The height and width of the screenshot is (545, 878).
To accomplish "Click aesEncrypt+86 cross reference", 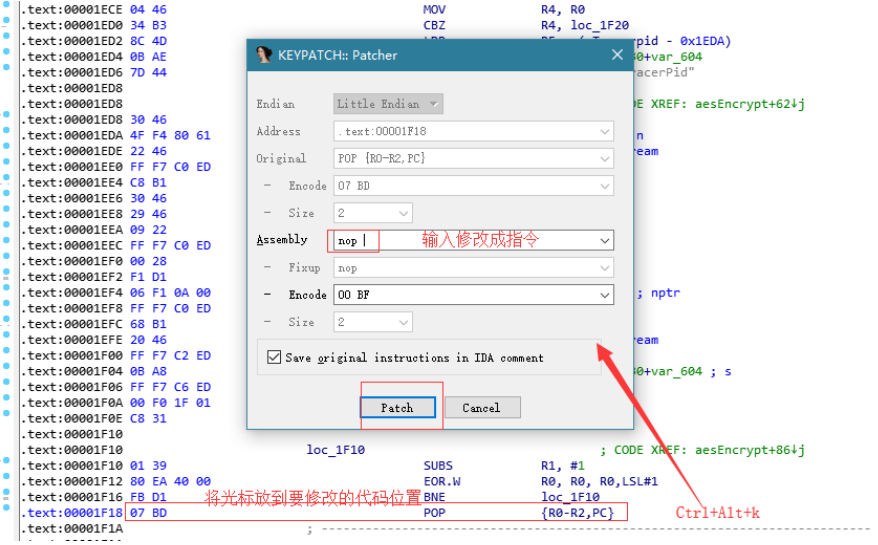I will pyautogui.click(x=750, y=450).
